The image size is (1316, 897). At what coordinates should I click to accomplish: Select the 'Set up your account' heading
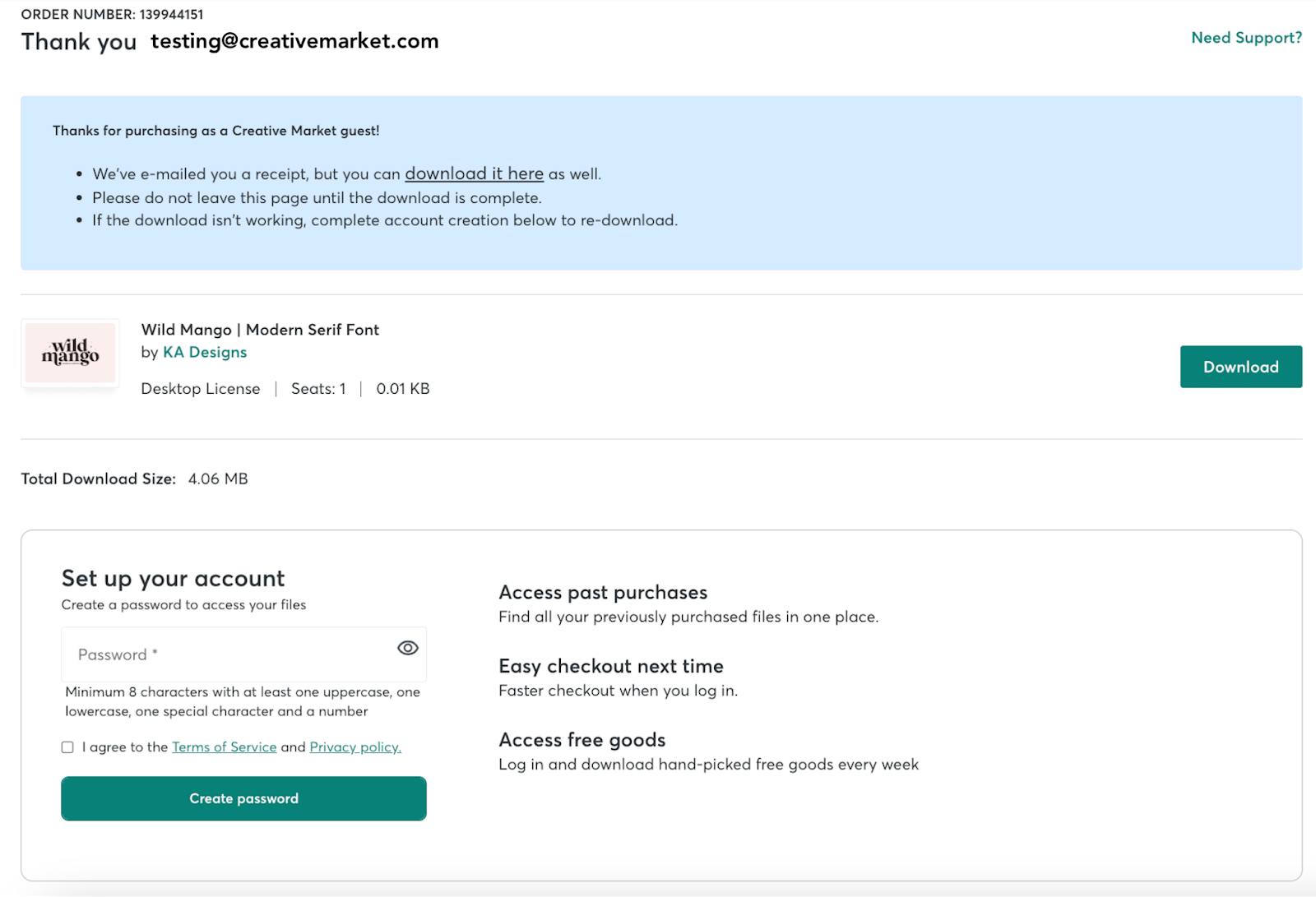pos(173,578)
